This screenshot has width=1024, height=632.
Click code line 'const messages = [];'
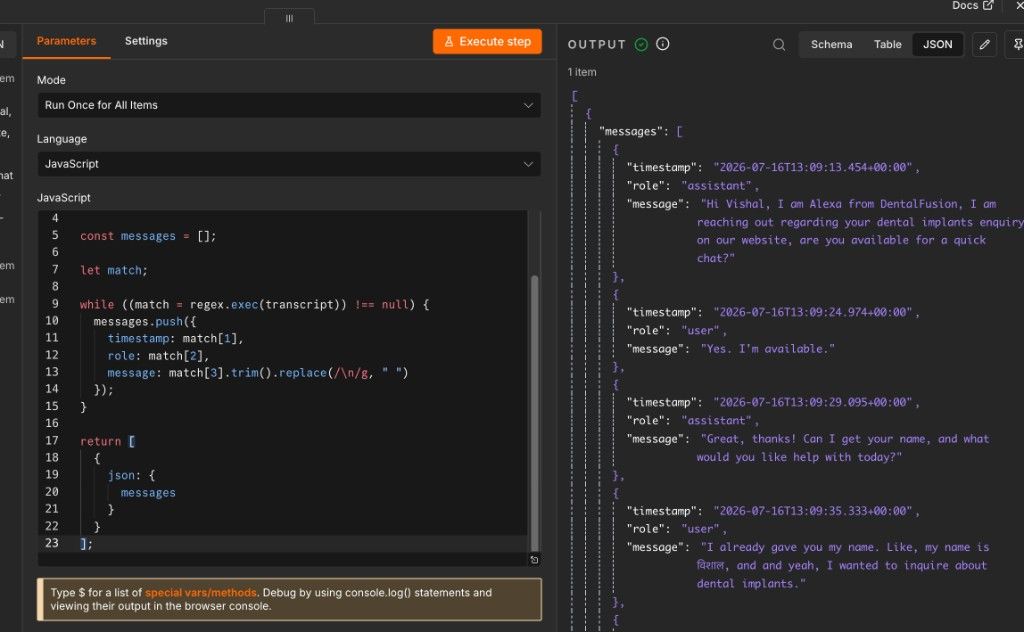tap(148, 236)
